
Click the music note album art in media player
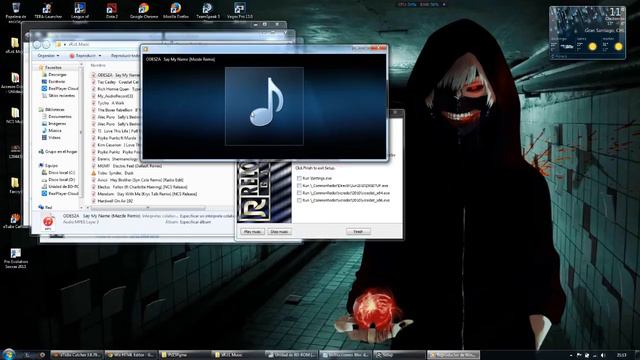(264, 106)
